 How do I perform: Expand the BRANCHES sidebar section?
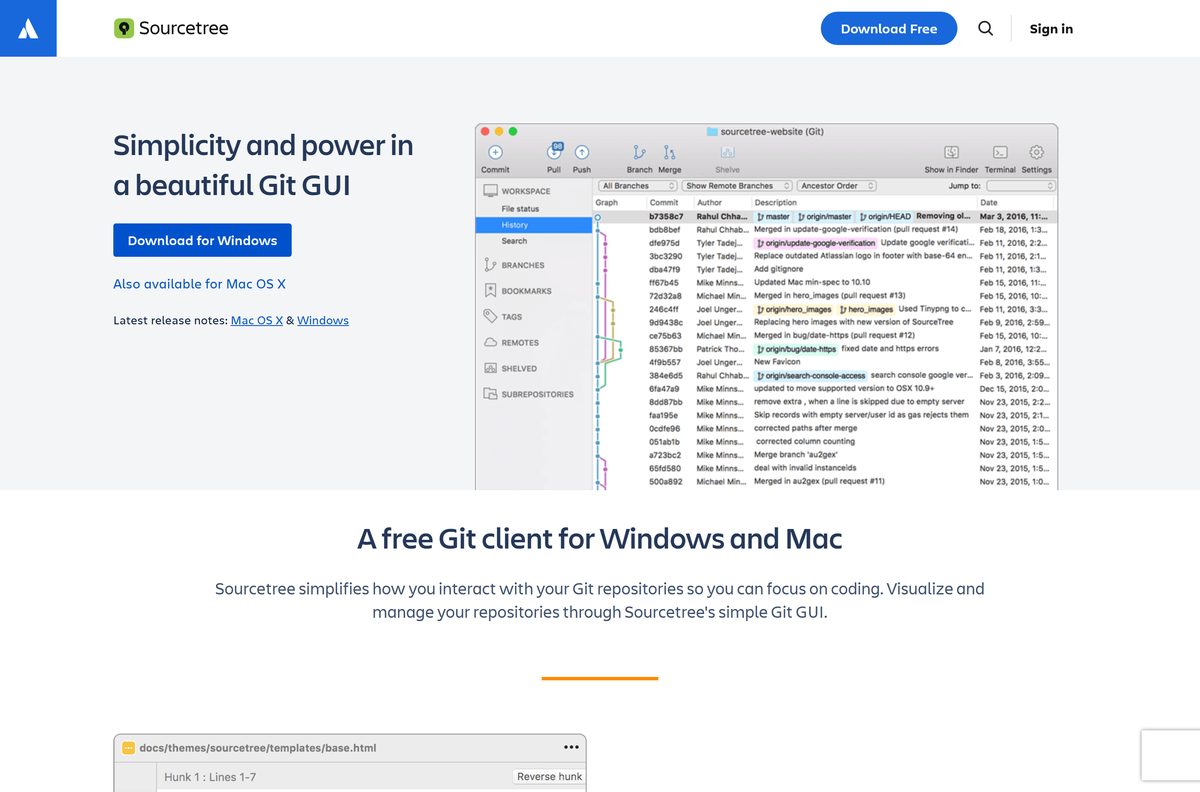coord(523,265)
